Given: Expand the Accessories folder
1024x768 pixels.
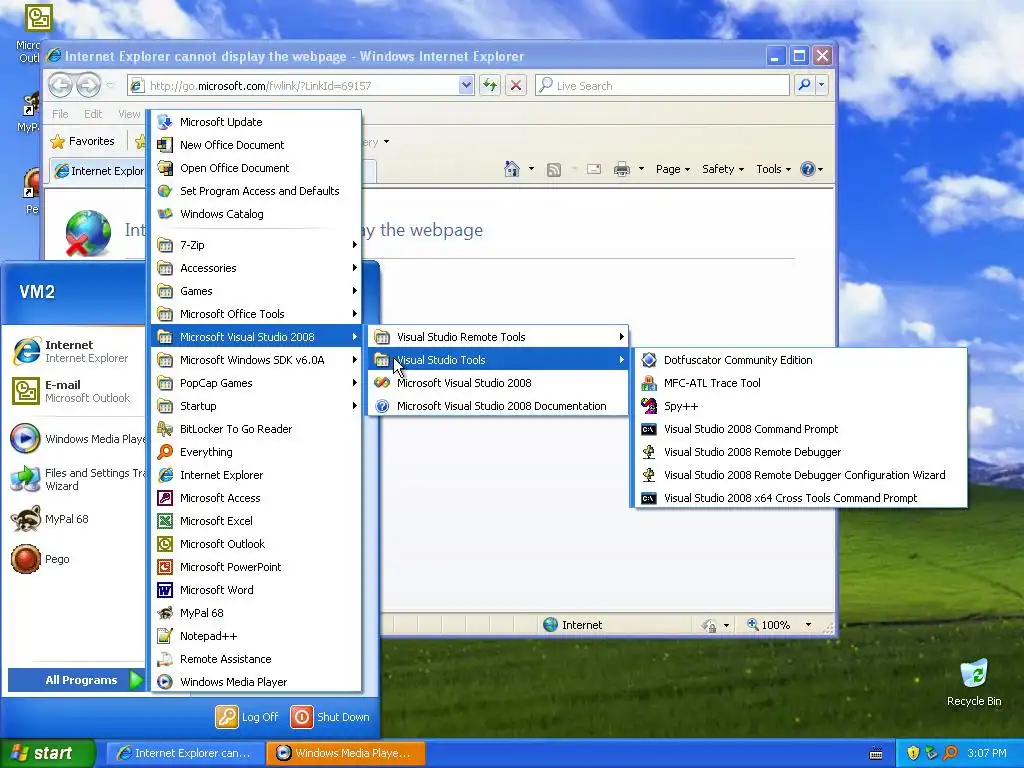Looking at the screenshot, I should [x=257, y=268].
